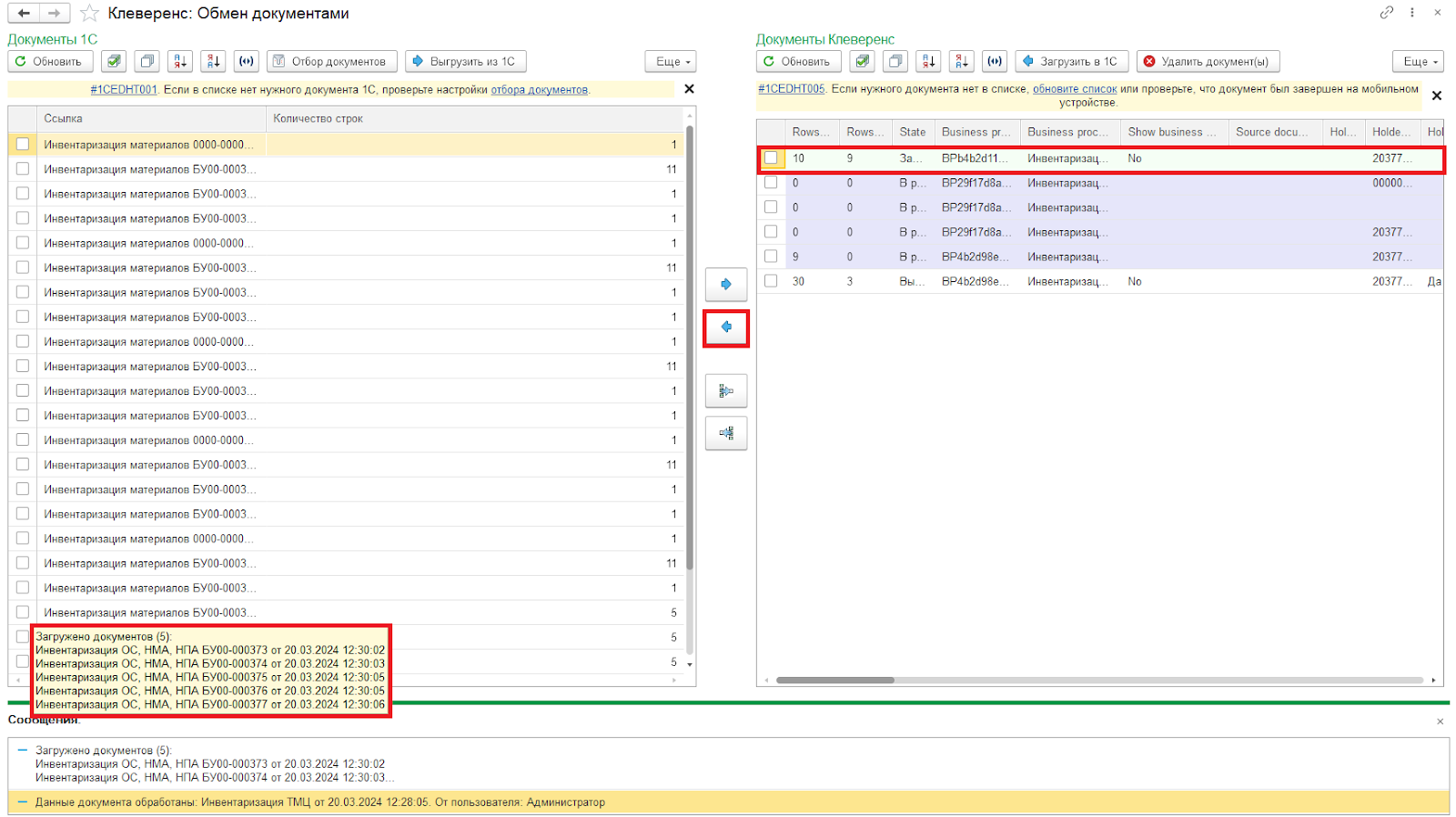
Task: Check all rows in Документы 1С toolbar
Action: (x=114, y=62)
